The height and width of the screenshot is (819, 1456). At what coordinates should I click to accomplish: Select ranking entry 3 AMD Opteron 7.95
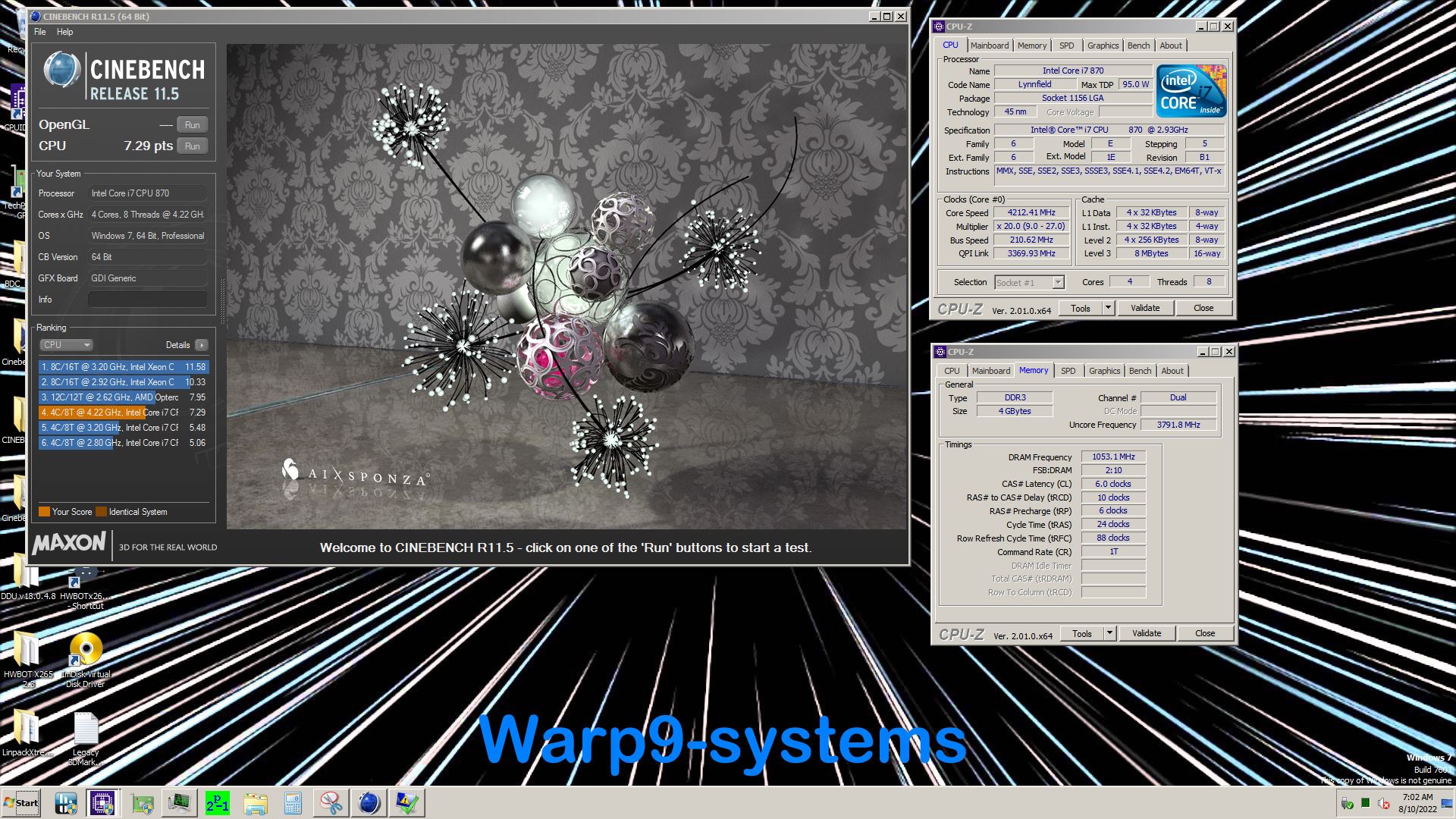(124, 397)
